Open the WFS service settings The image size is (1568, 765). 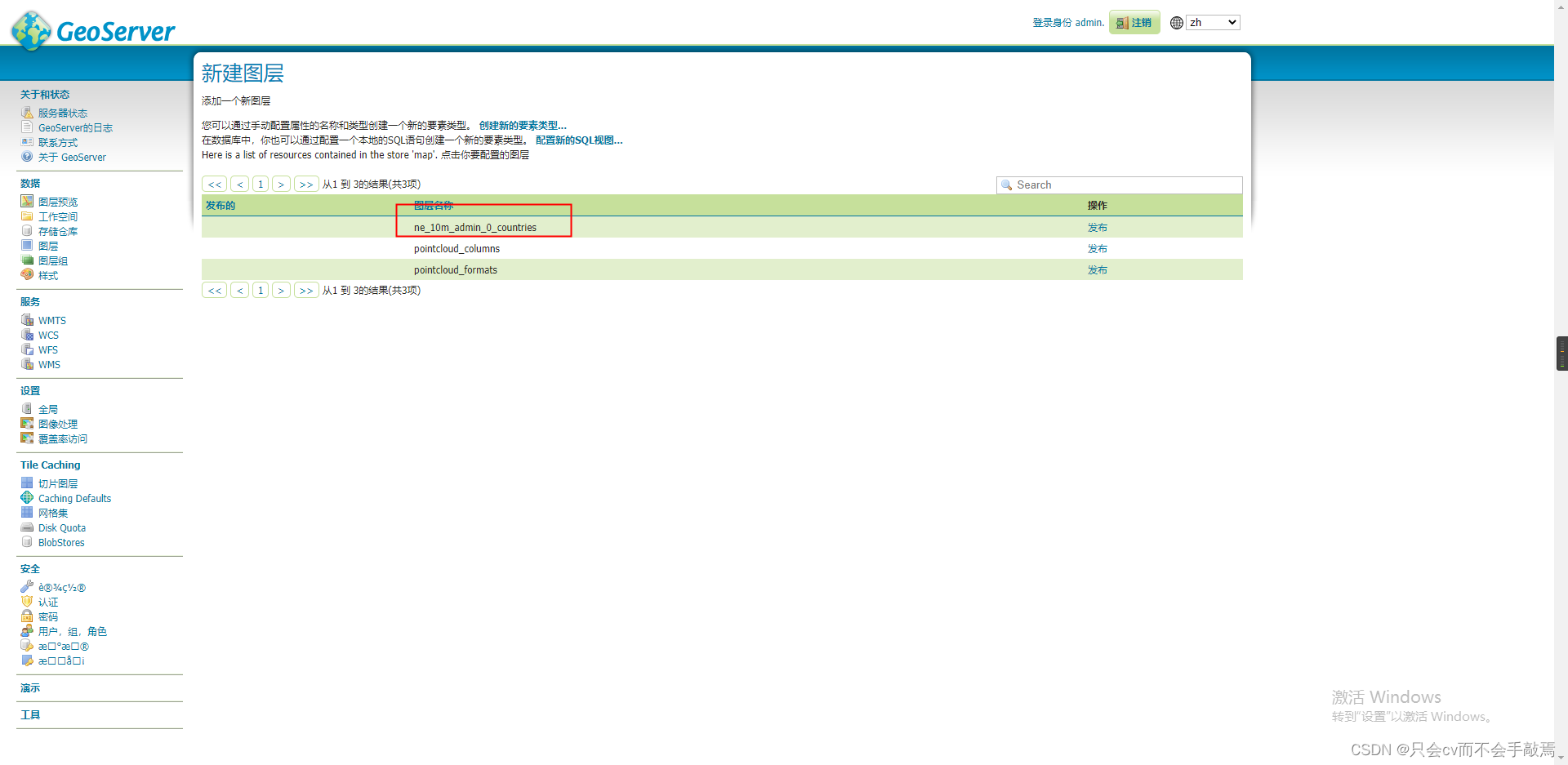(47, 349)
